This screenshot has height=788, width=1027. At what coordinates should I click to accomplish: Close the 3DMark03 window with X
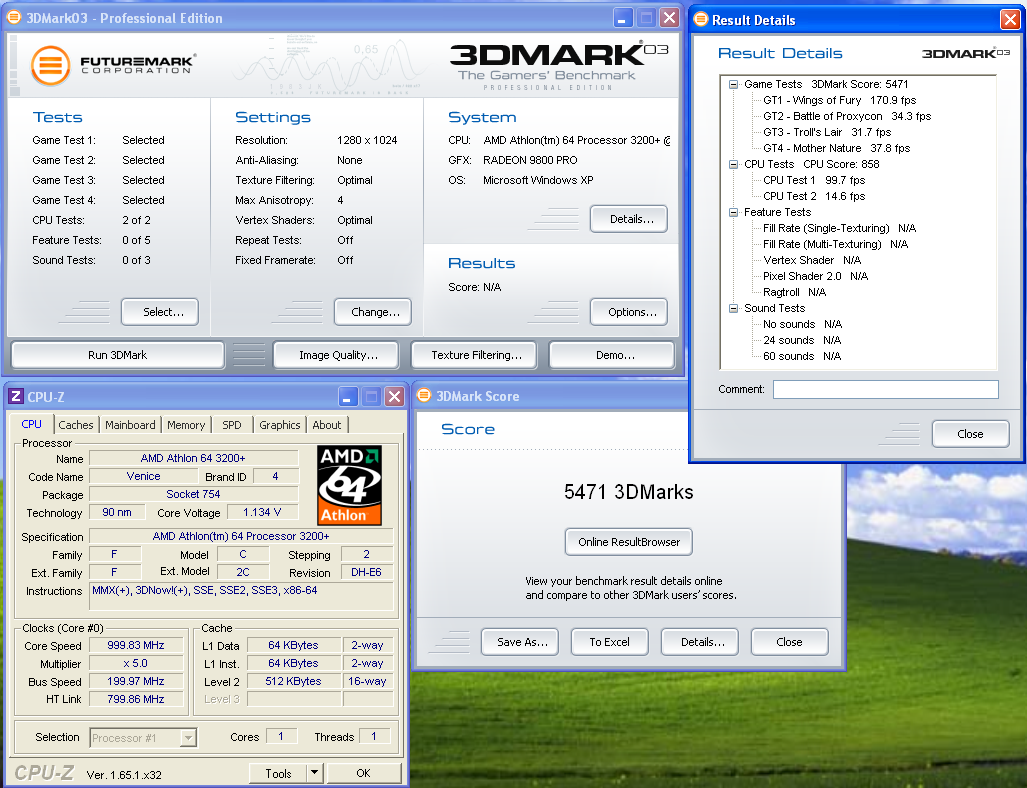tap(669, 18)
